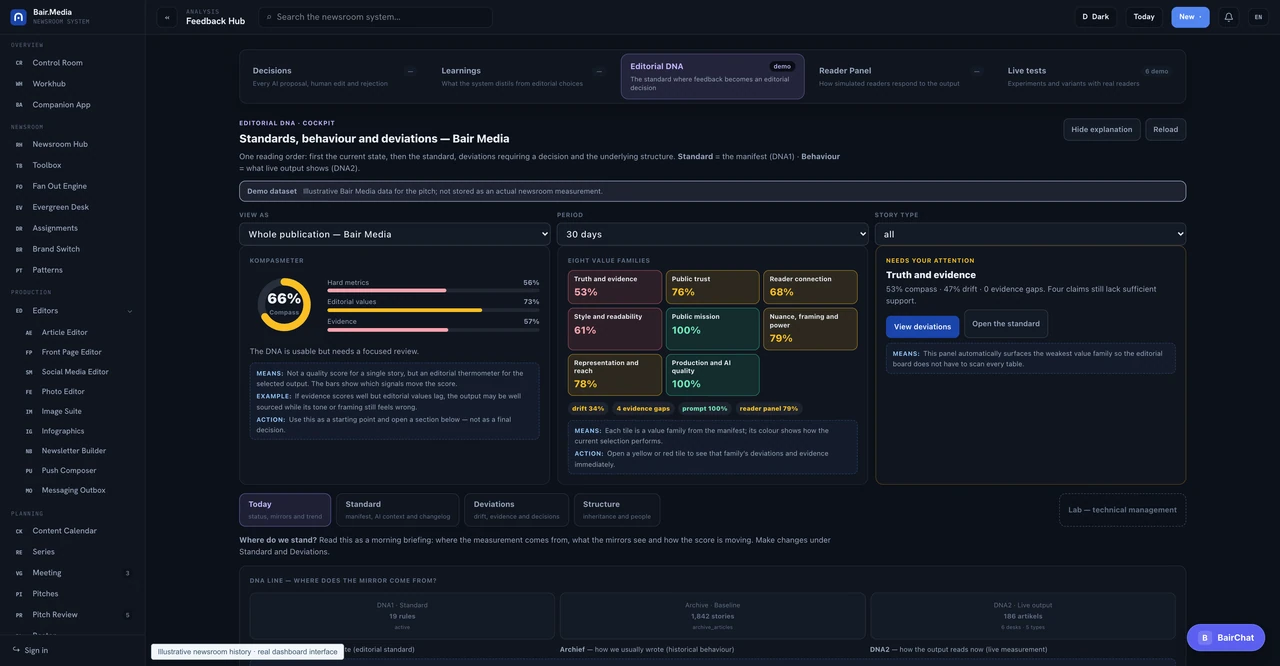The height and width of the screenshot is (666, 1280).
Task: Expand the New button menu
Action: point(1190,17)
